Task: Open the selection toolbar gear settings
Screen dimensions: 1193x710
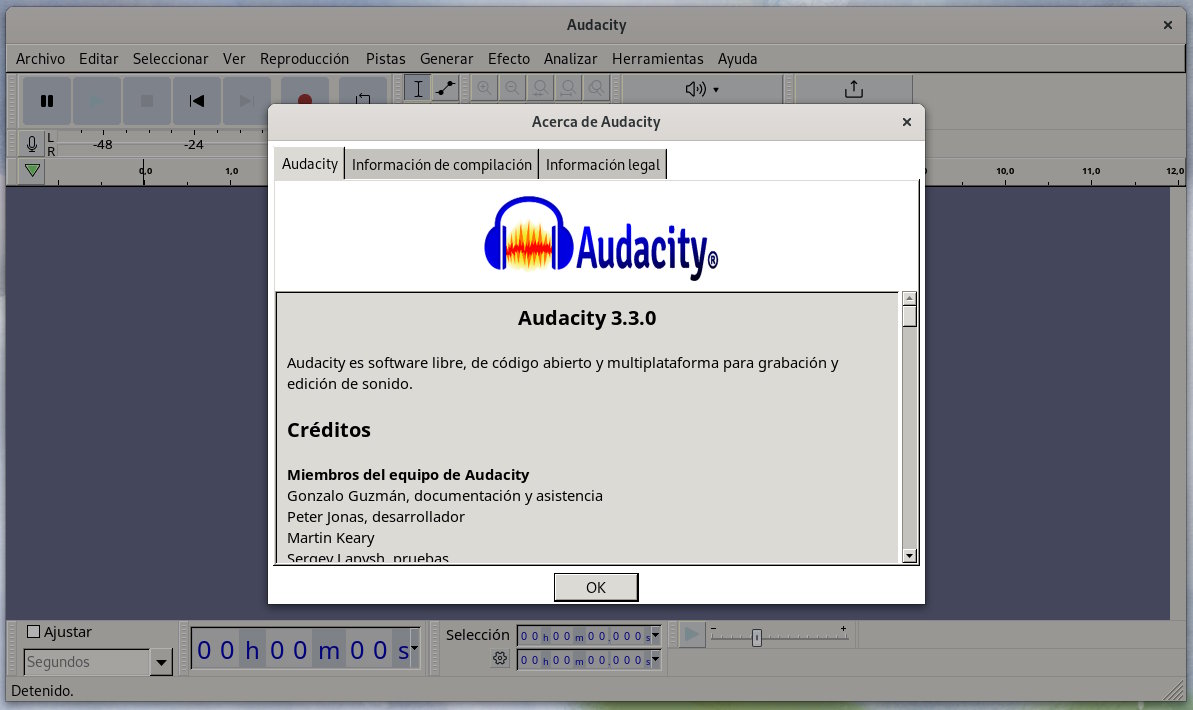Action: [500, 658]
